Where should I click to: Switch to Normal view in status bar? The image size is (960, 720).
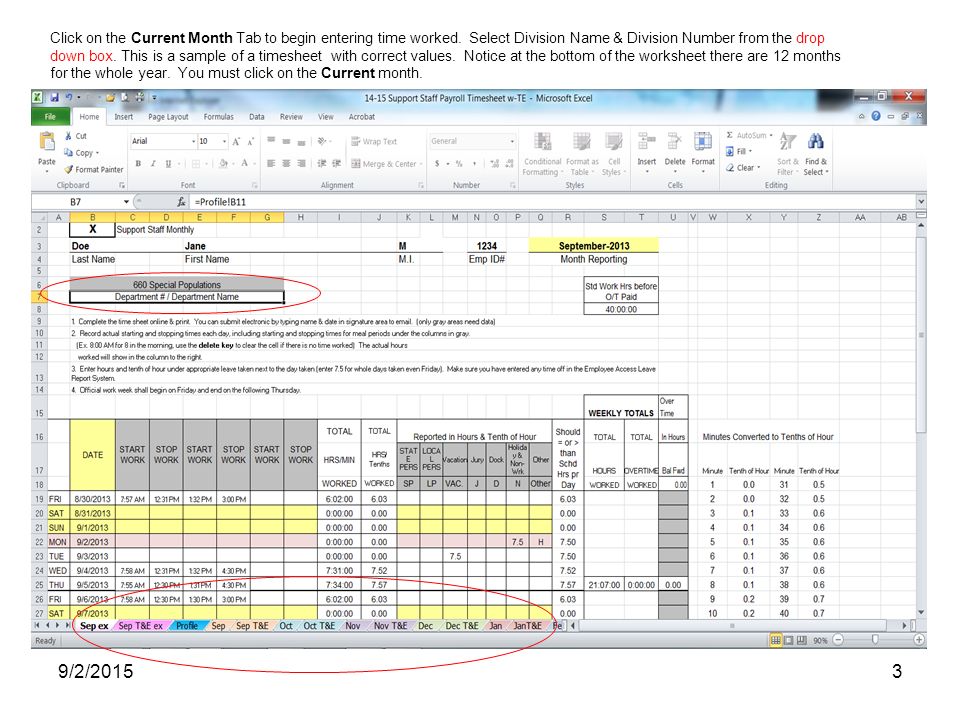(775, 640)
